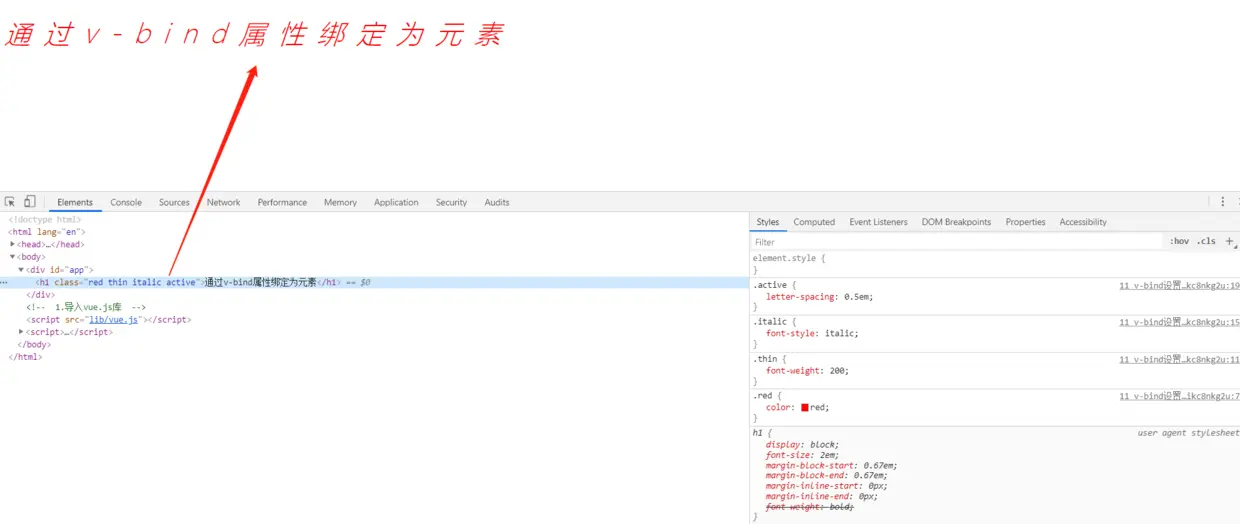Screen dimensions: 1240x524
Task: Open the Properties sidebar tab
Action: click(1025, 222)
